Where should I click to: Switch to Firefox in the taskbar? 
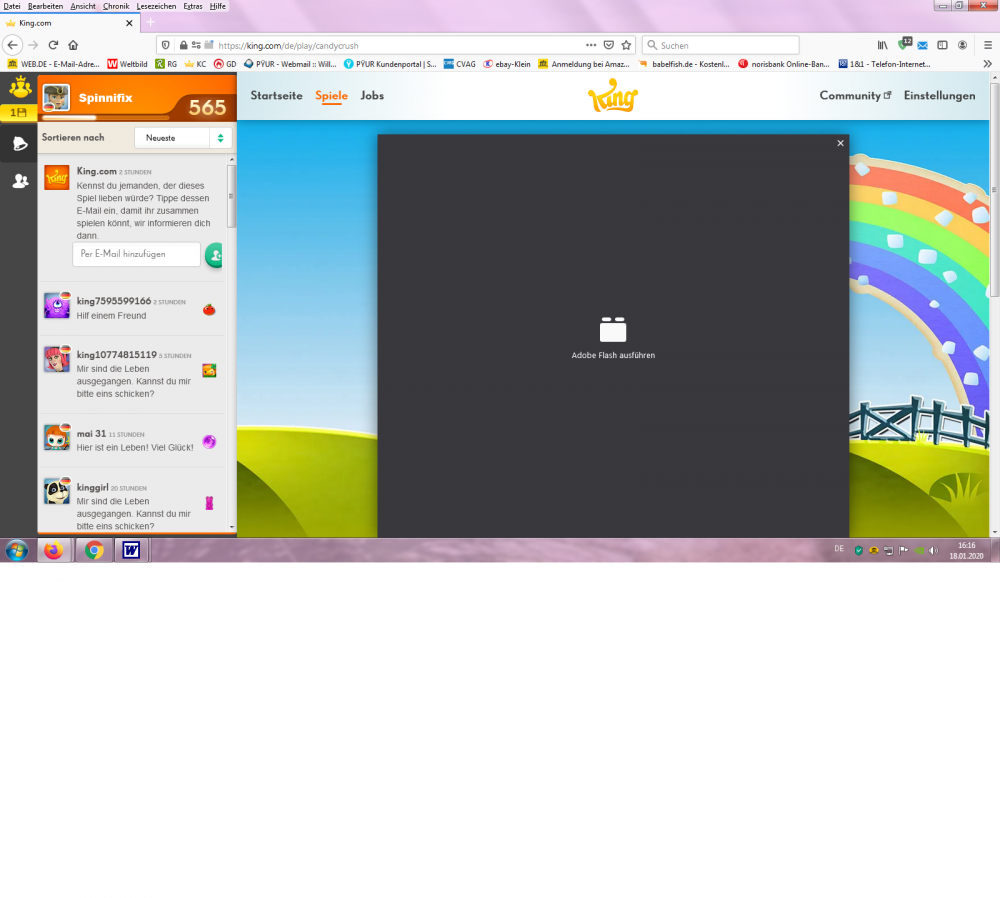[54, 550]
